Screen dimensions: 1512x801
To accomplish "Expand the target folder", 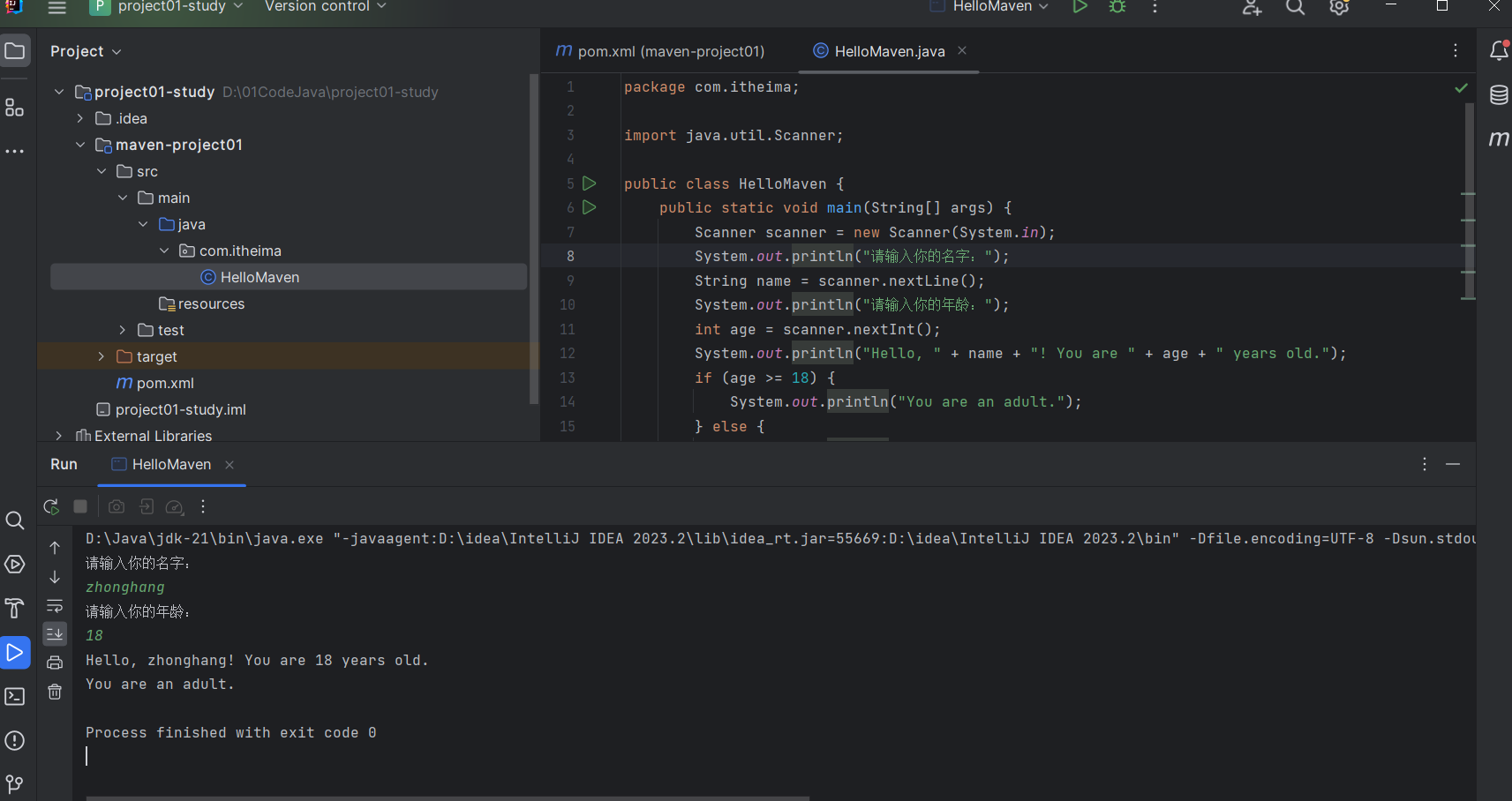I will pyautogui.click(x=102, y=356).
